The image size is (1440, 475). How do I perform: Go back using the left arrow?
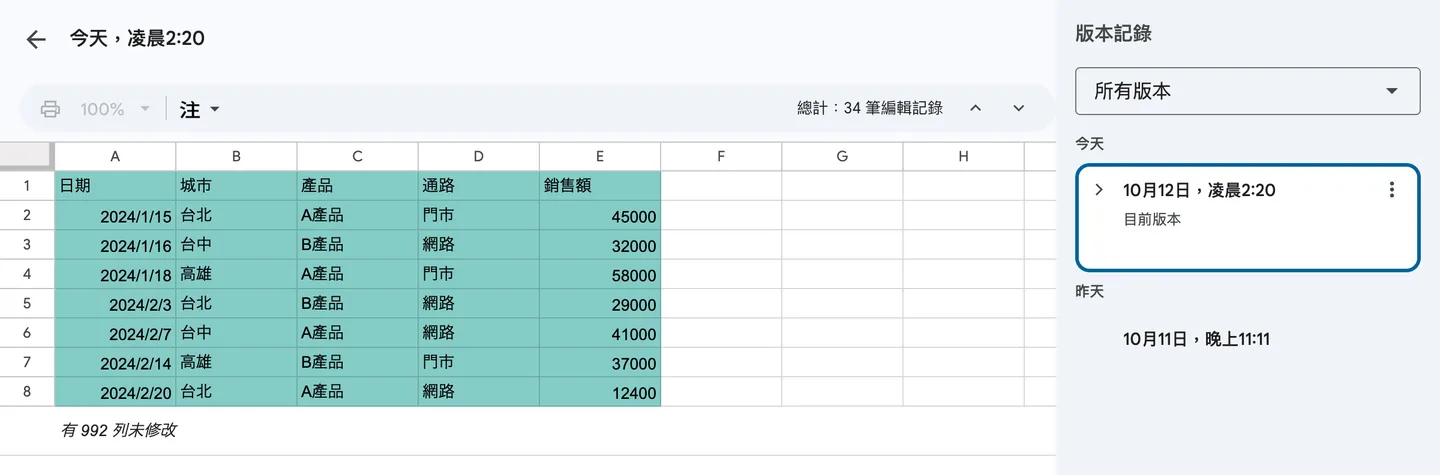36,39
